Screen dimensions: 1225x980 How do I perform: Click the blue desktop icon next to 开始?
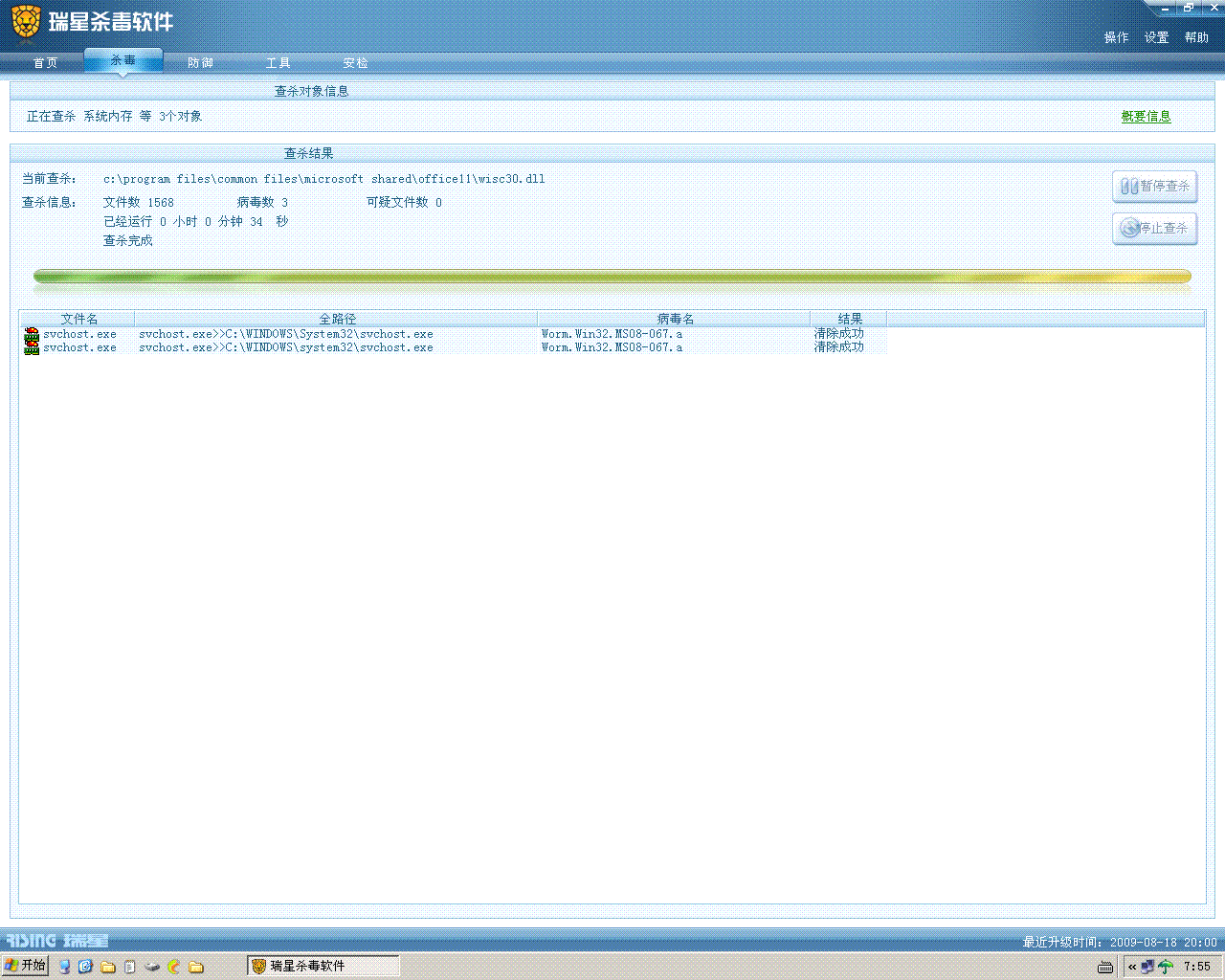(64, 967)
